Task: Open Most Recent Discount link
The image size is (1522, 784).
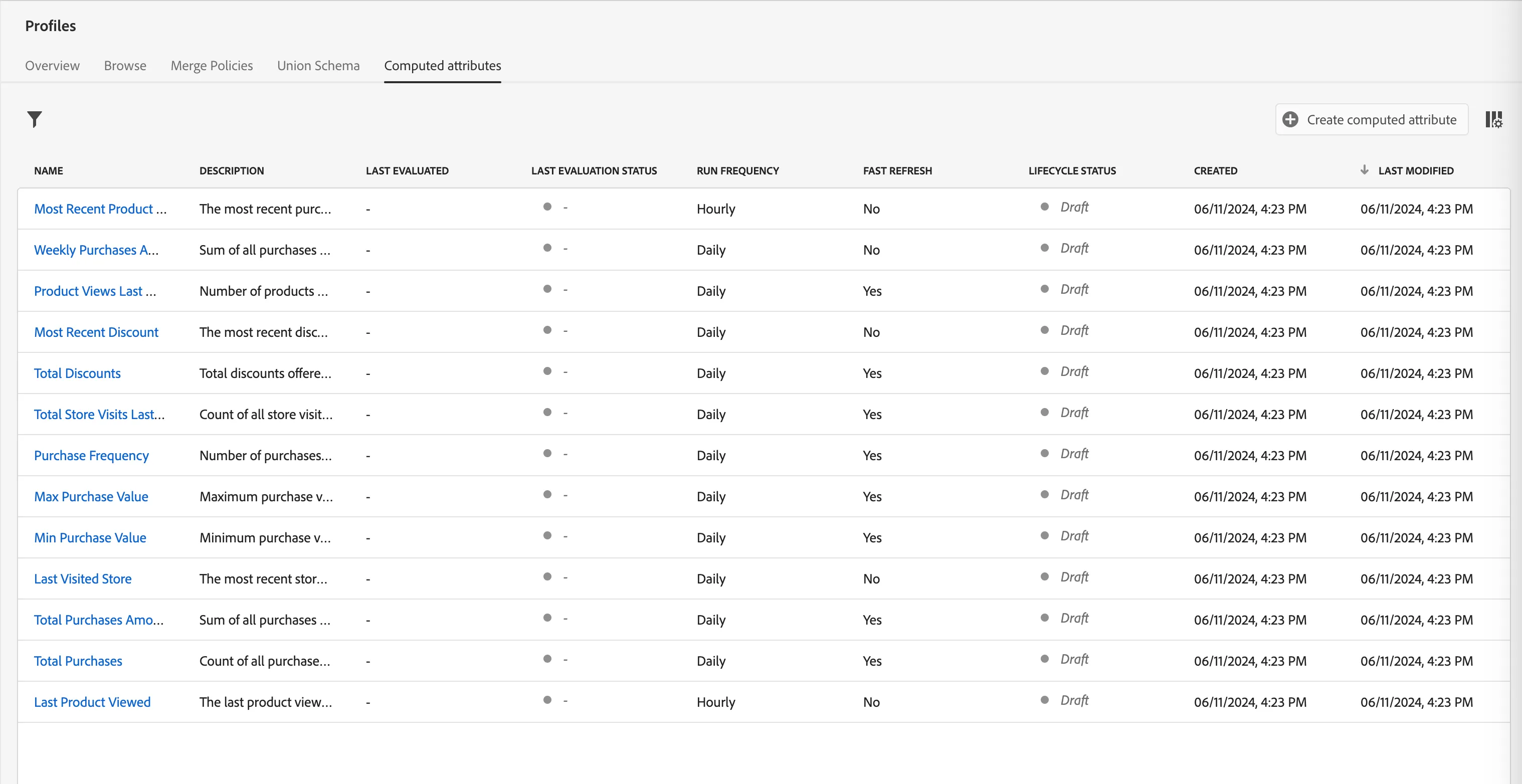Action: [x=96, y=332]
